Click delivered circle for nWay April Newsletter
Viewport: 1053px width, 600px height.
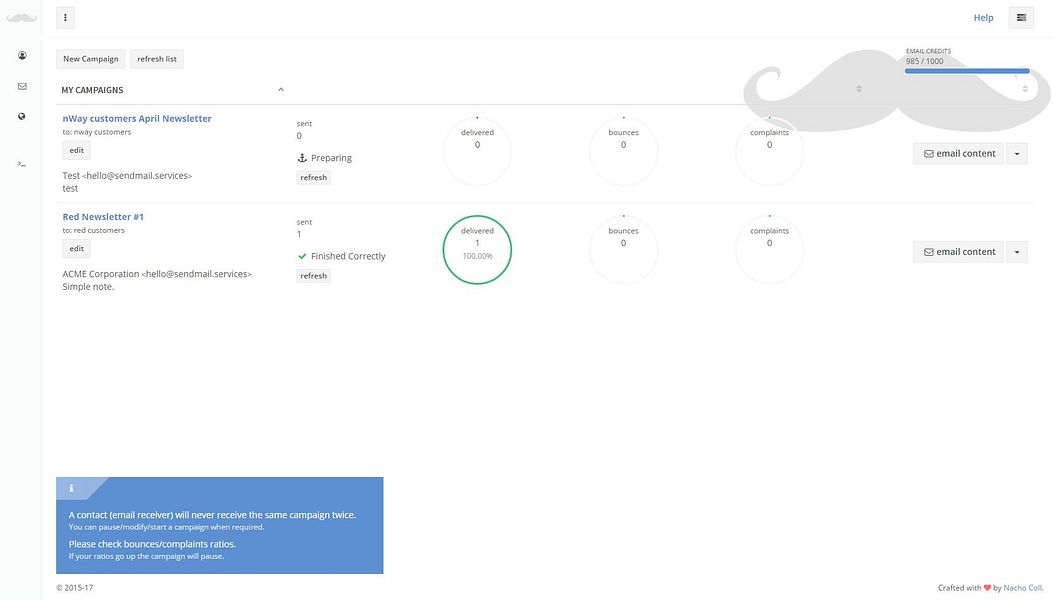click(x=477, y=152)
